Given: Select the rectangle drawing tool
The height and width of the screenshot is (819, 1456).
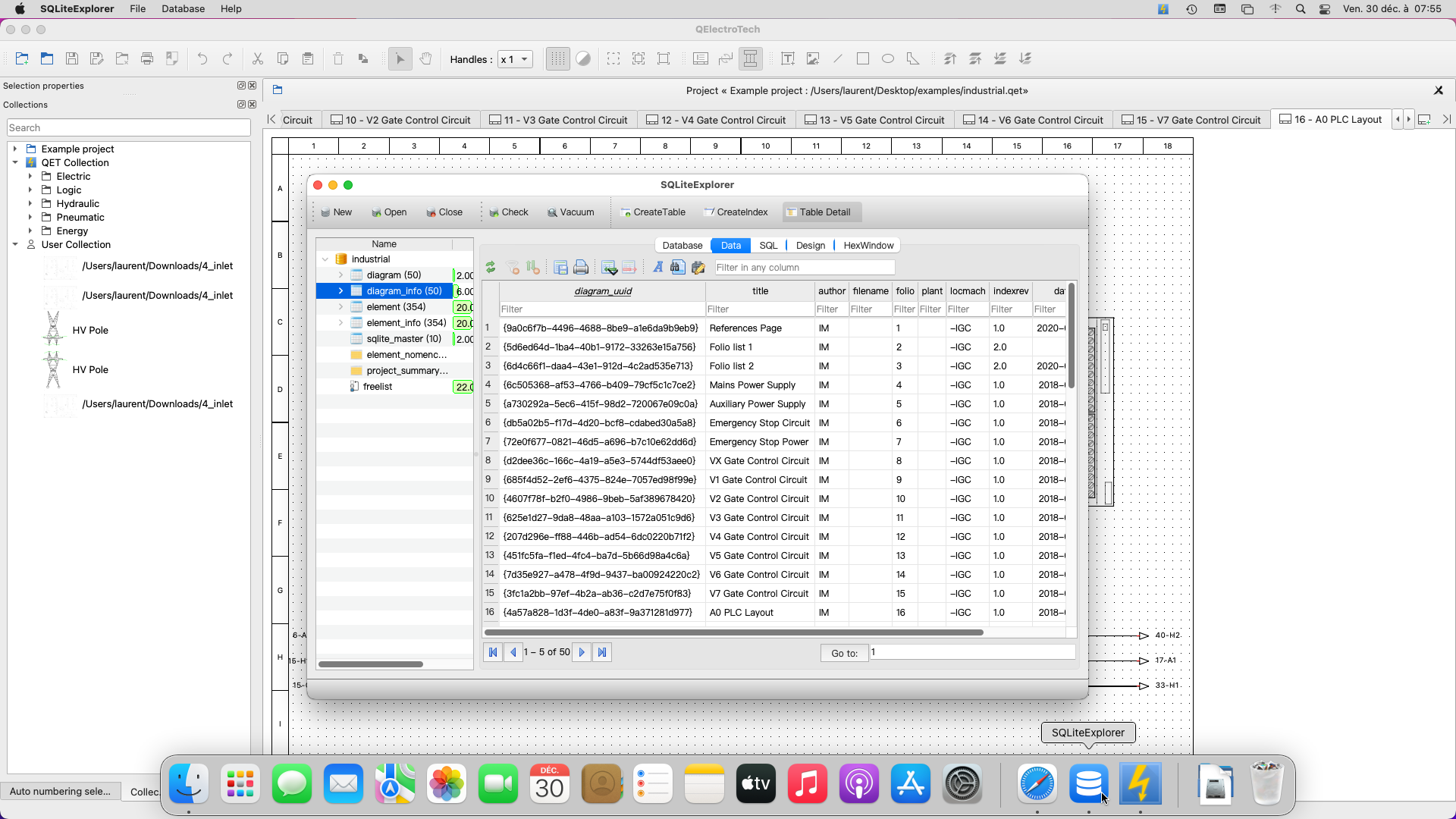Looking at the screenshot, I should point(863,59).
